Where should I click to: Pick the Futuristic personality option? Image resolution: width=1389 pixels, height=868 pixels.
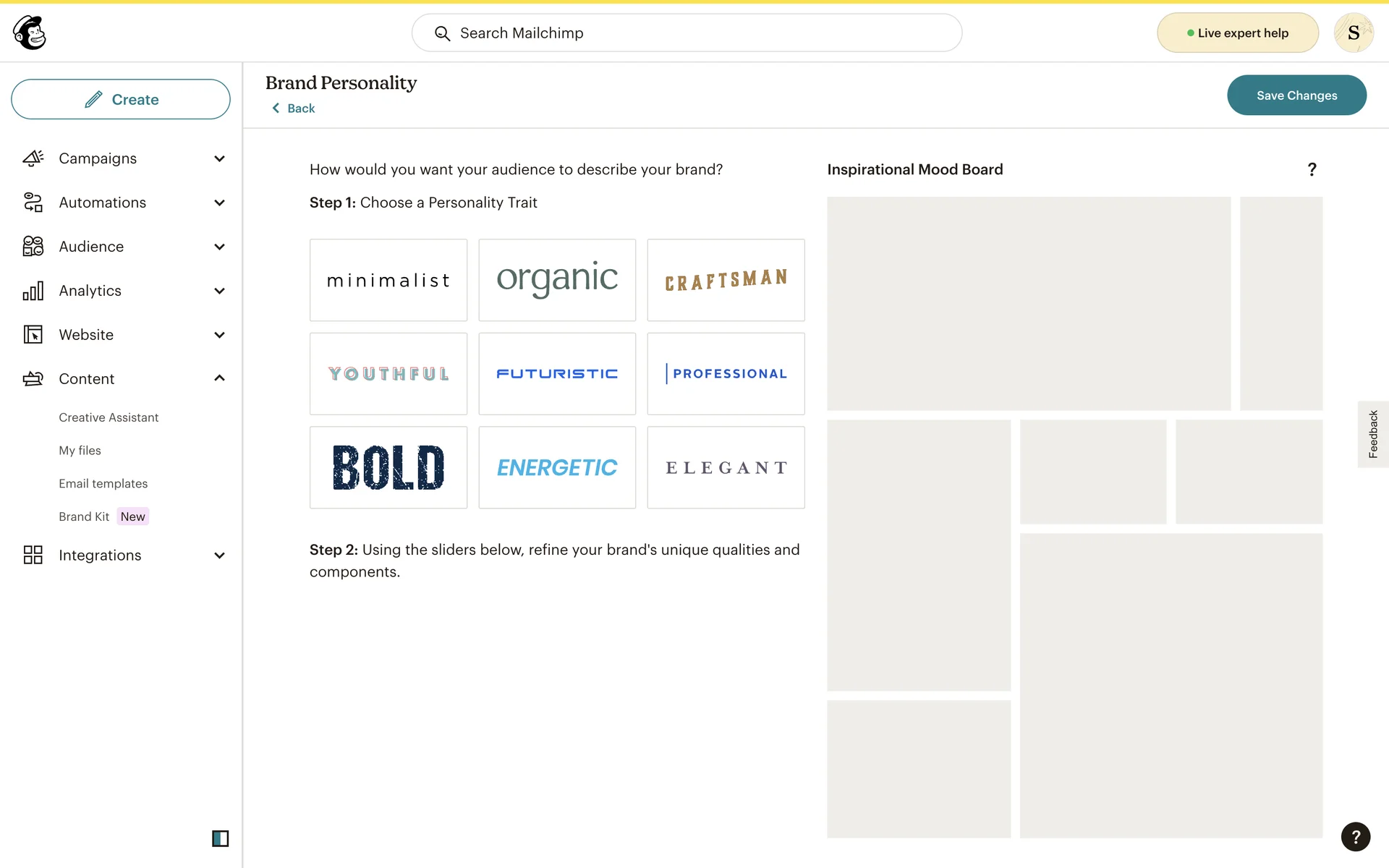click(x=557, y=374)
